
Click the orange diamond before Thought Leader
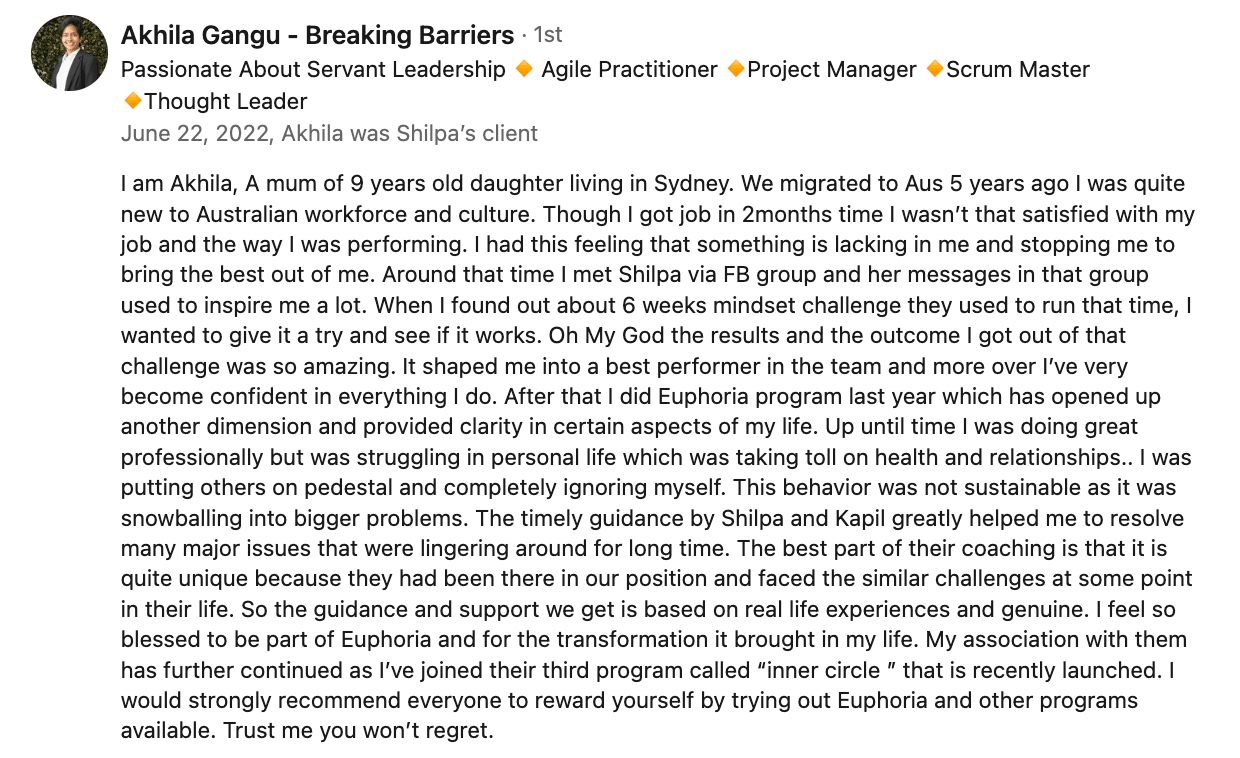coord(132,101)
